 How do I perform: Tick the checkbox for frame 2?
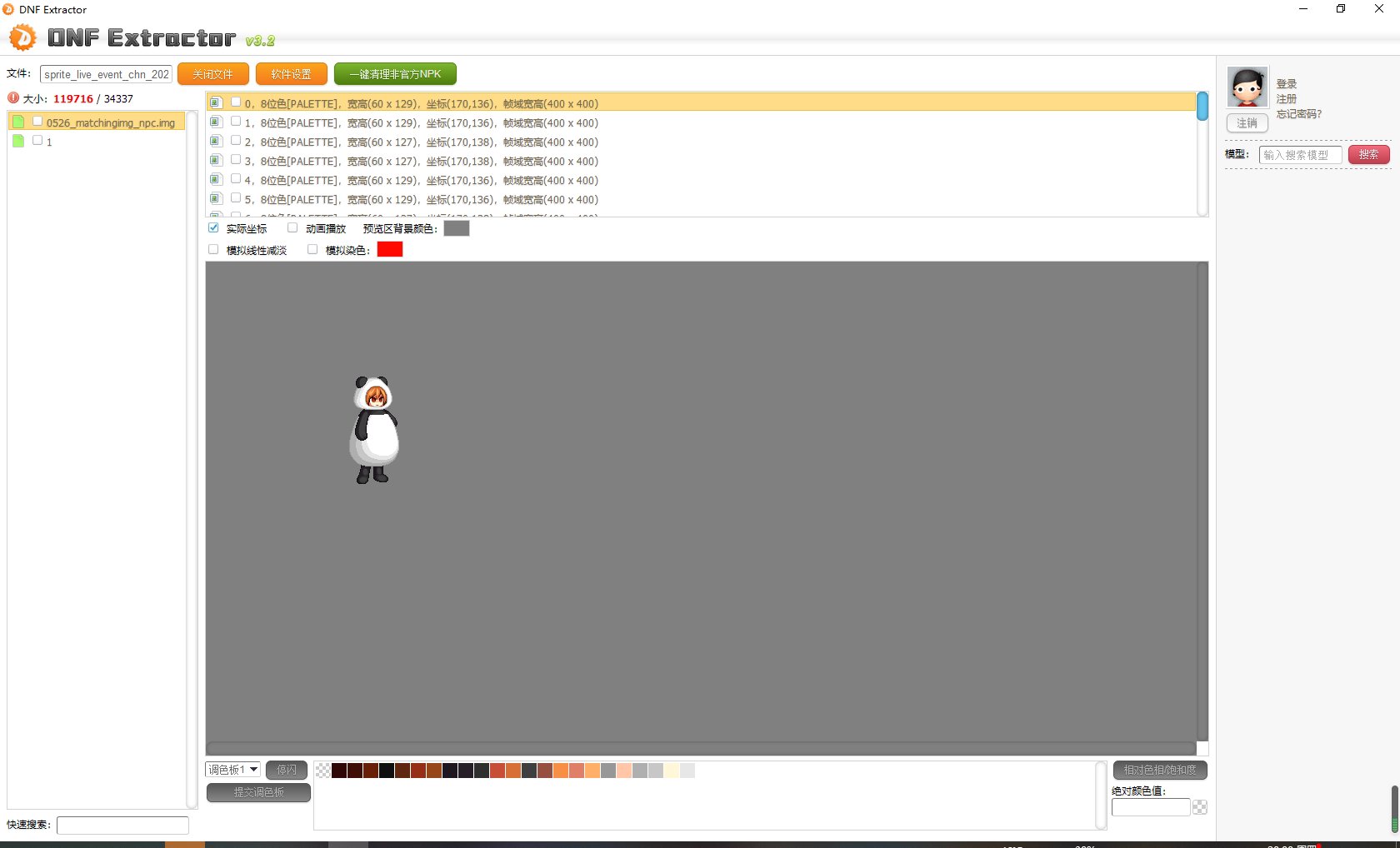pos(236,140)
